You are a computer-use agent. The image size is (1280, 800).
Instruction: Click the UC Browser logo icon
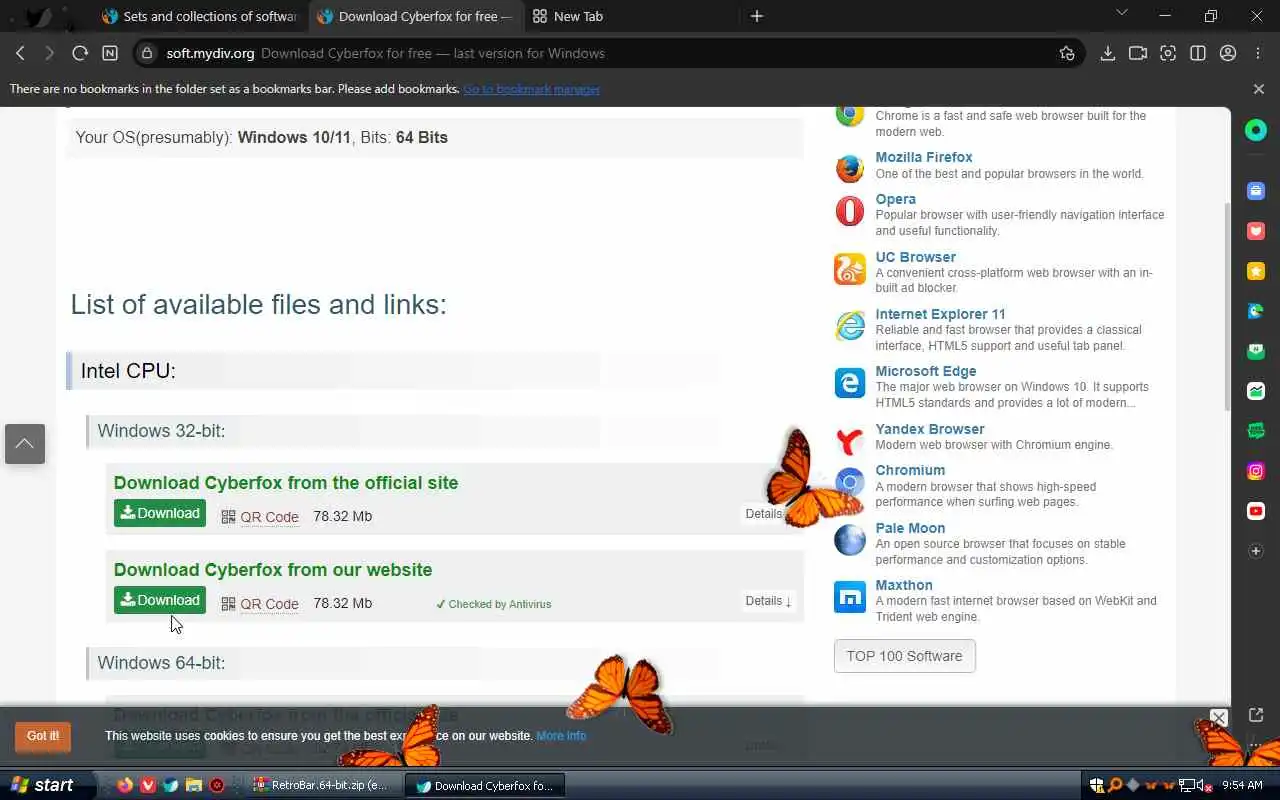tap(850, 269)
